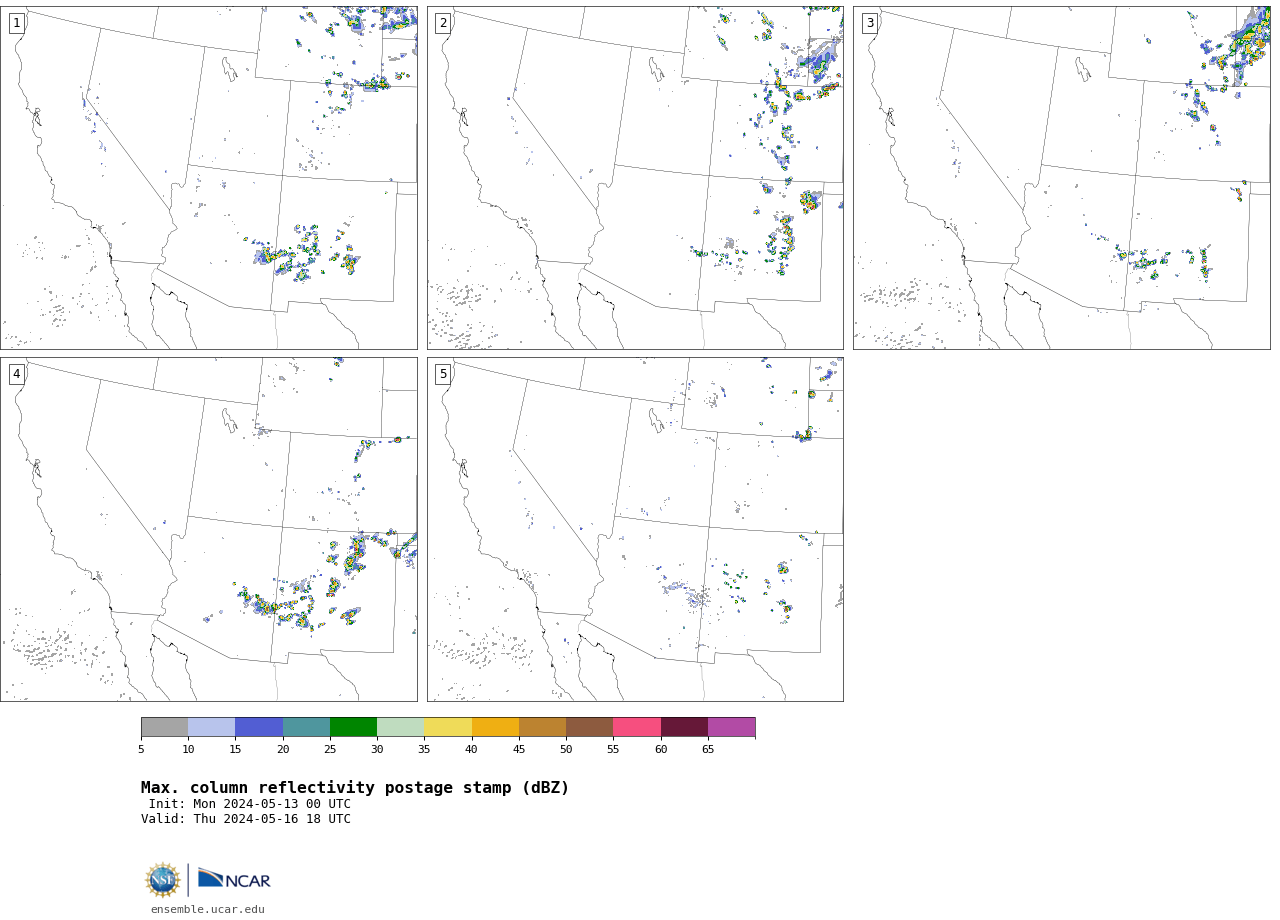This screenshot has width=1280, height=920.
Task: Click the colorbar tick label 45
Action: point(519,750)
